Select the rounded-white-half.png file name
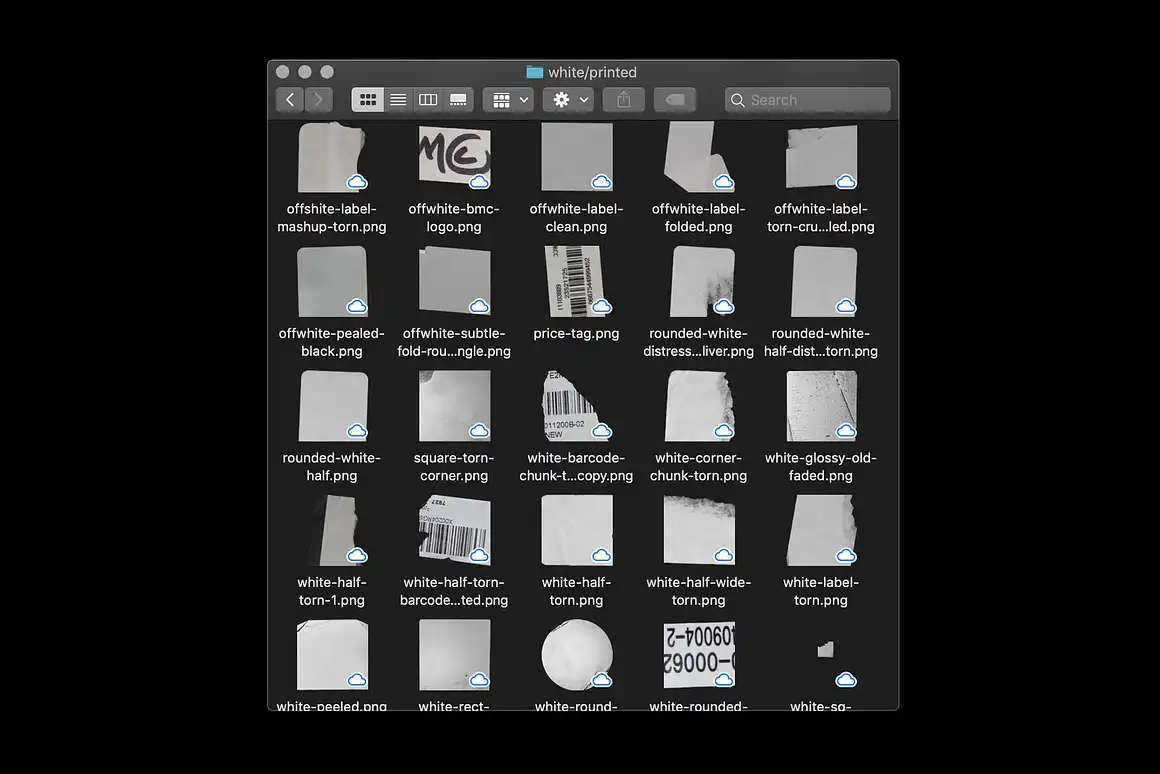Screen dimensions: 1160x774 332,466
